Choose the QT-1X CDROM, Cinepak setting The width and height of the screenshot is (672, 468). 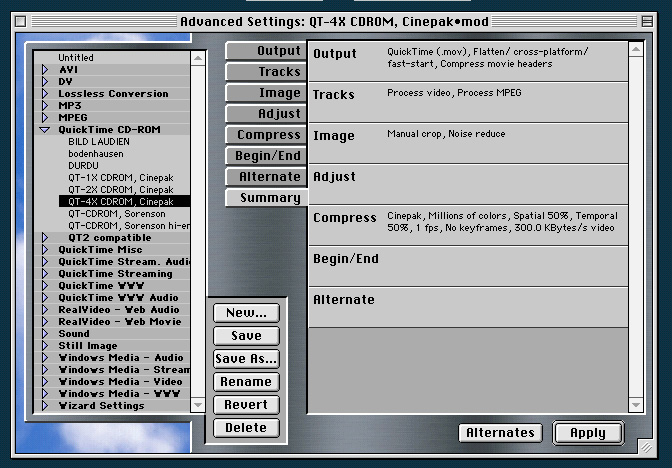pyautogui.click(x=120, y=178)
